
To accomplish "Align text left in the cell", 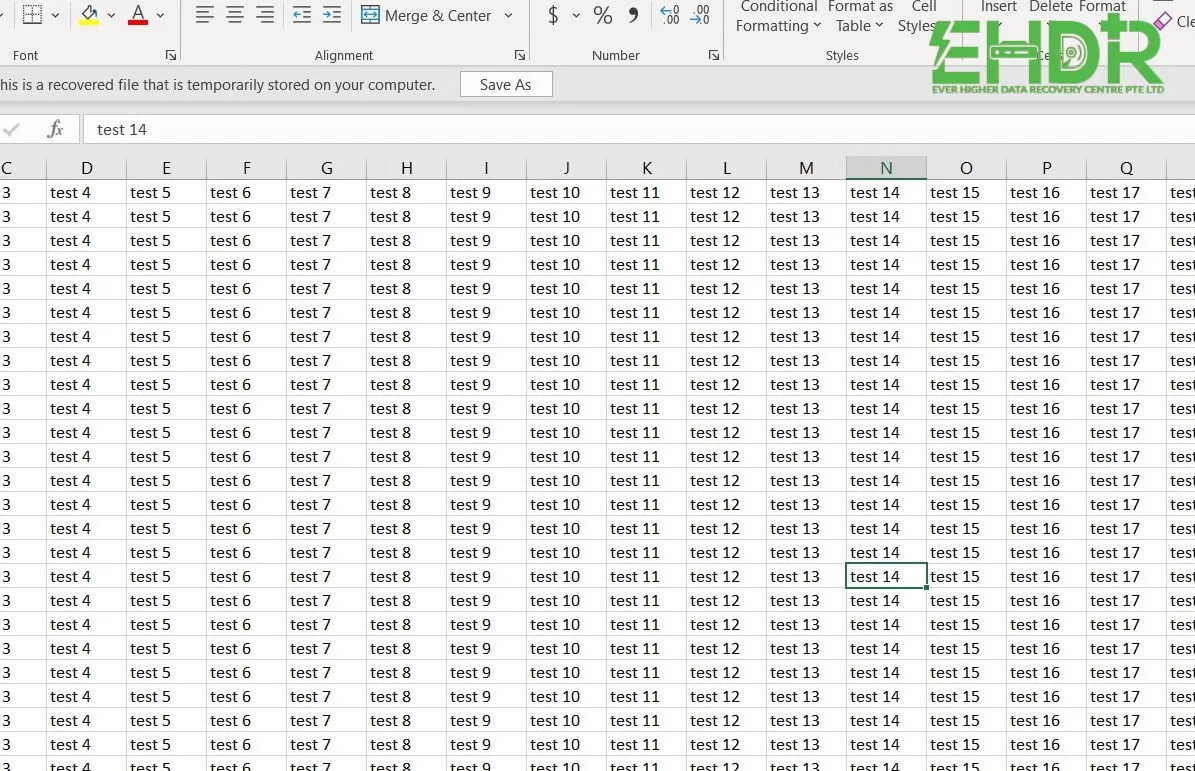I will tap(205, 15).
